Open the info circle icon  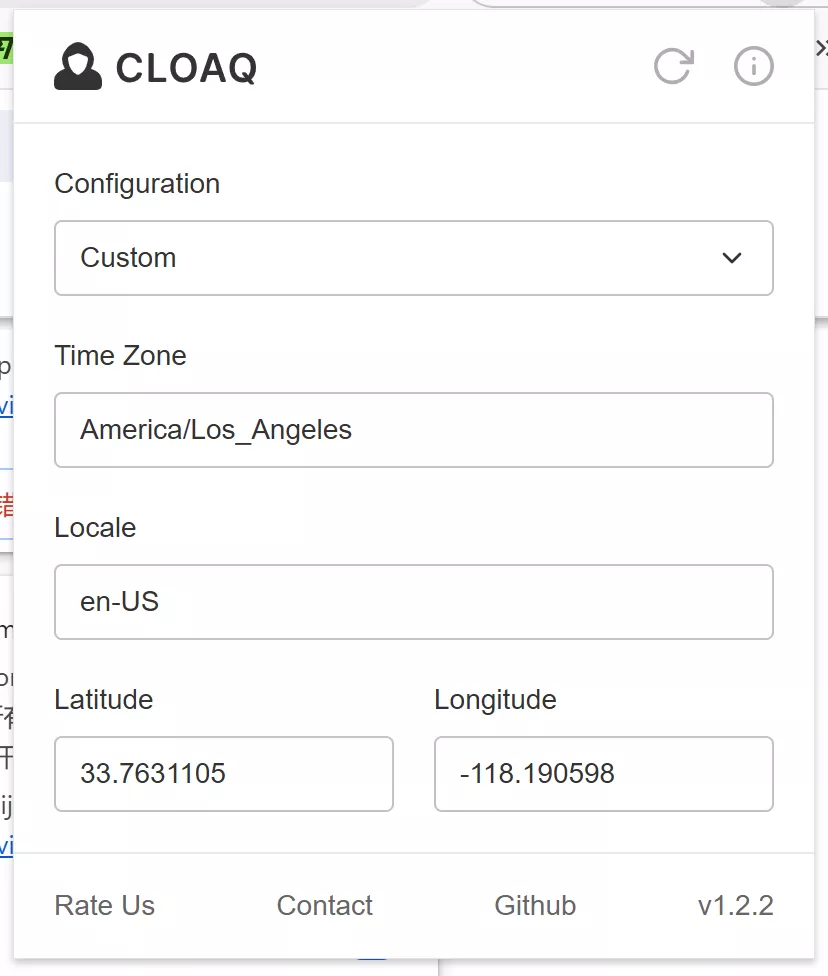(754, 67)
